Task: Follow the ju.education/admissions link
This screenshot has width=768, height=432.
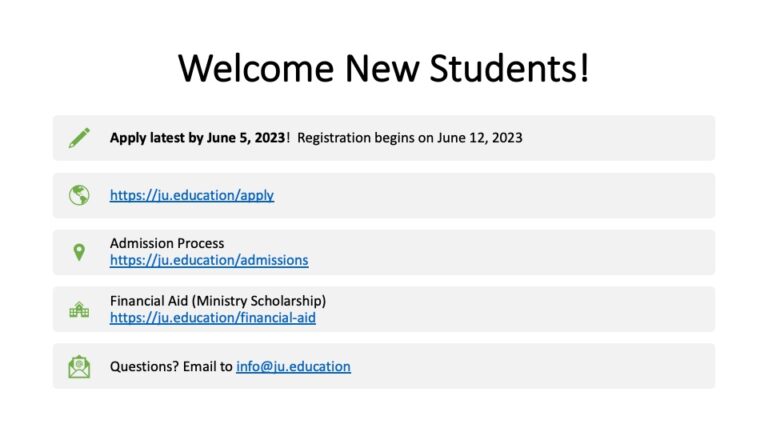Action: 209,260
